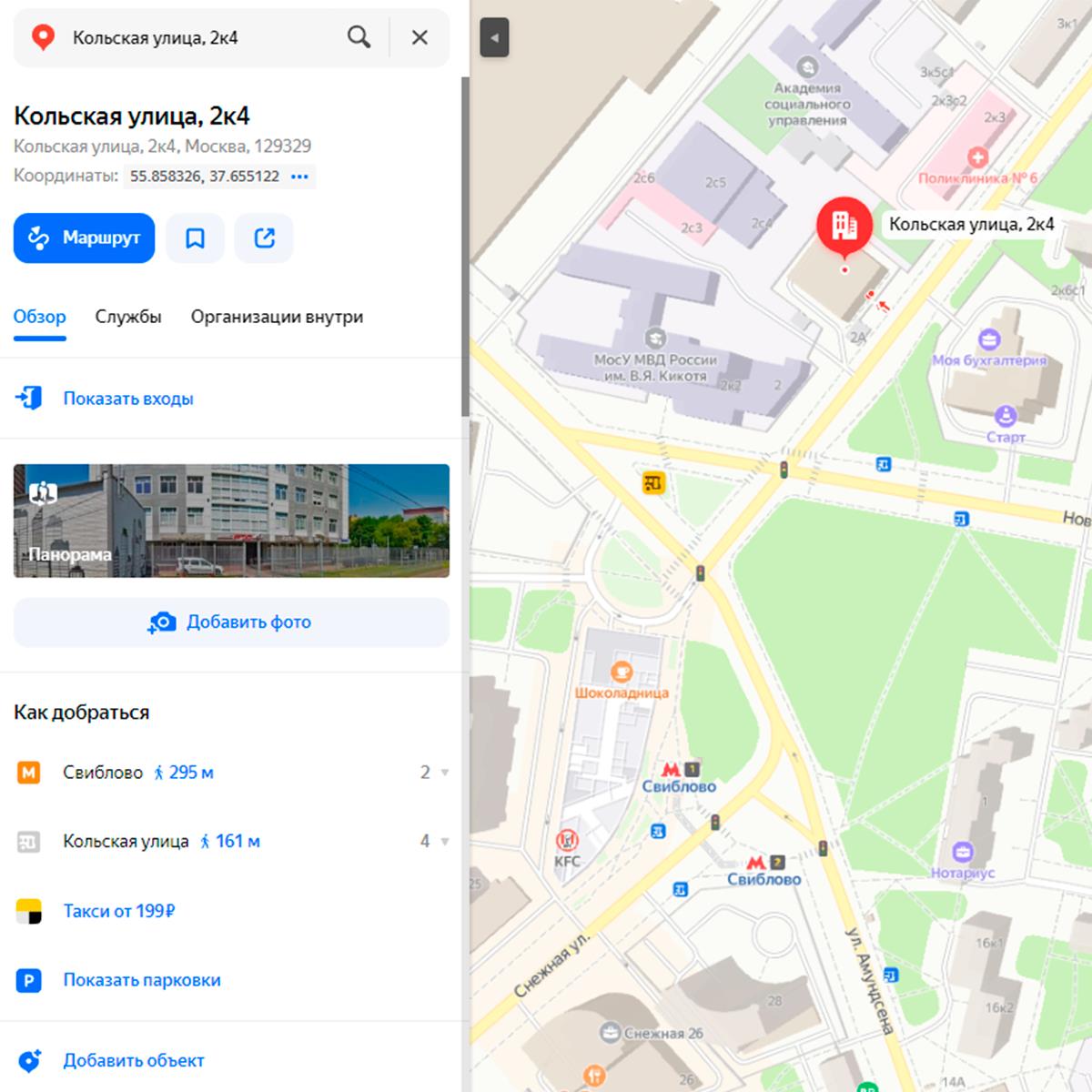Open the Панорама street view thumbnail
Screen dimensions: 1092x1092
[x=231, y=521]
